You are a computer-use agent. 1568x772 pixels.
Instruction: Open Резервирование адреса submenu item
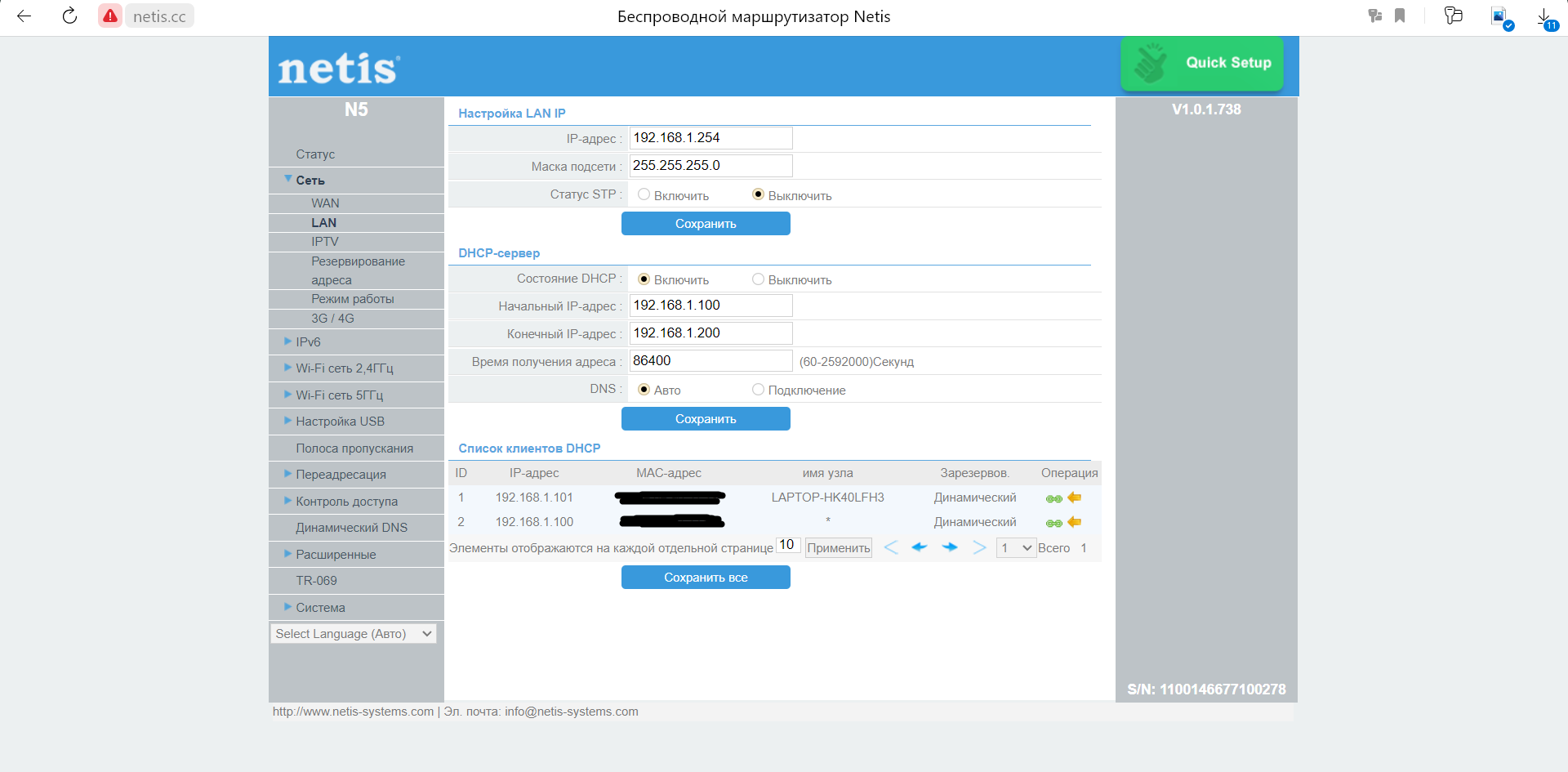pyautogui.click(x=358, y=270)
